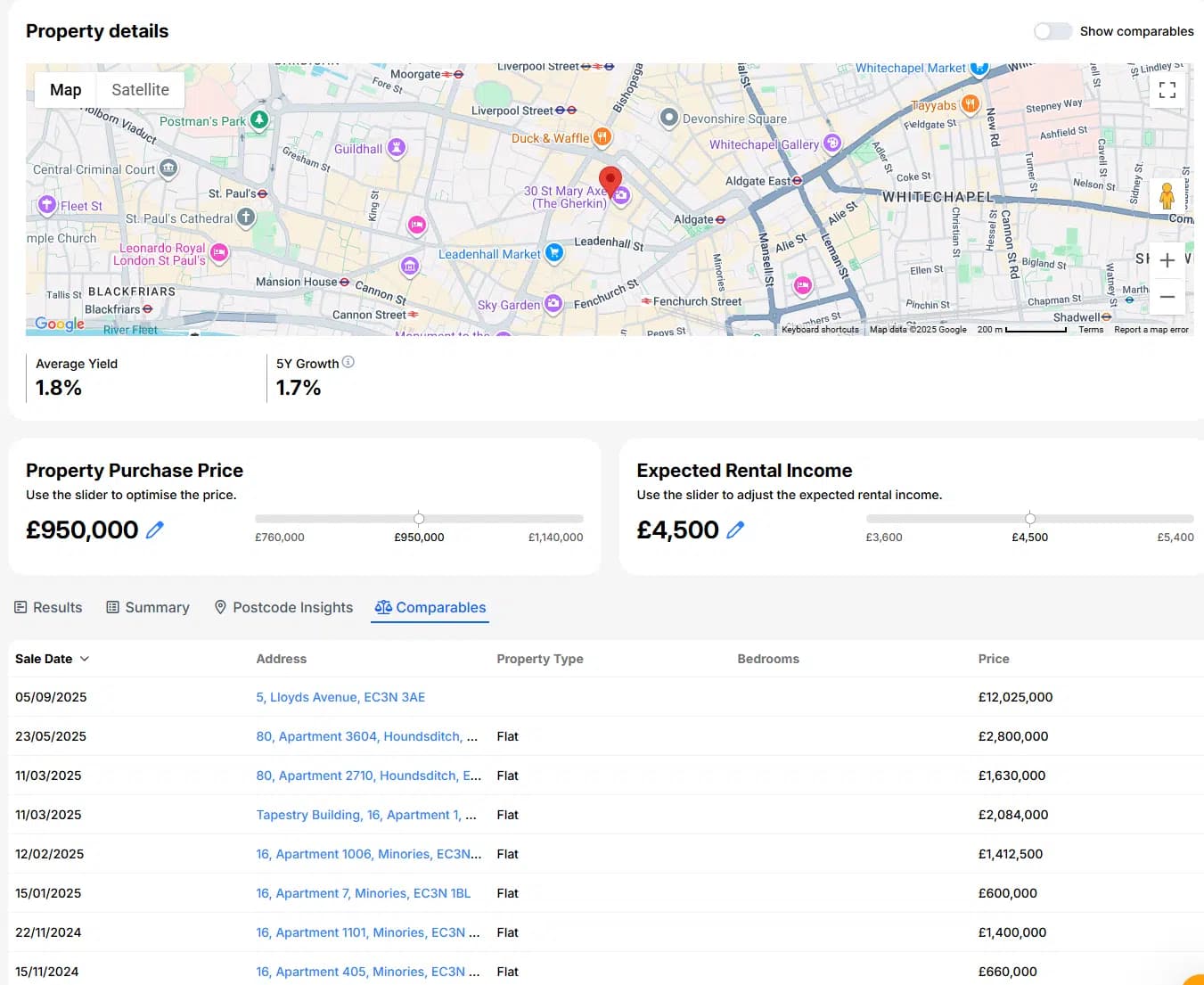Open 5, Lloyds Avenue, EC3N 3AE link
This screenshot has width=1204, height=985.
[x=340, y=697]
